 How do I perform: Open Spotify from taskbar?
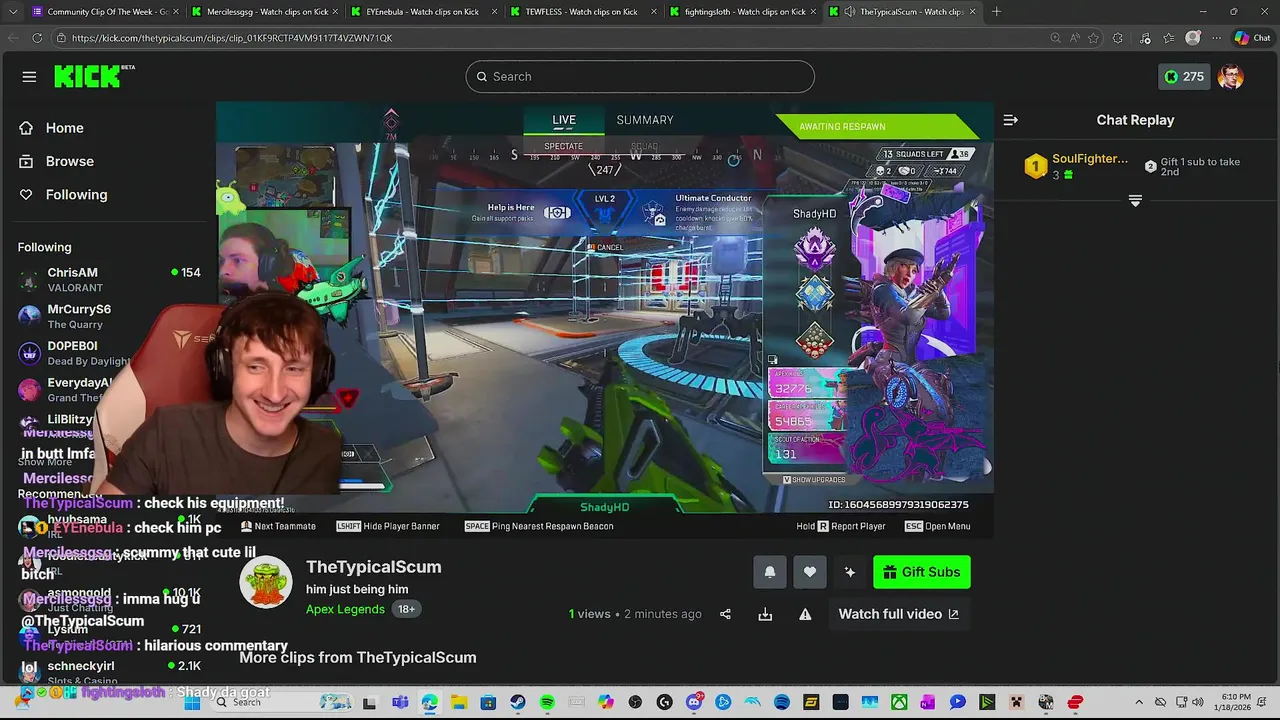(x=547, y=702)
